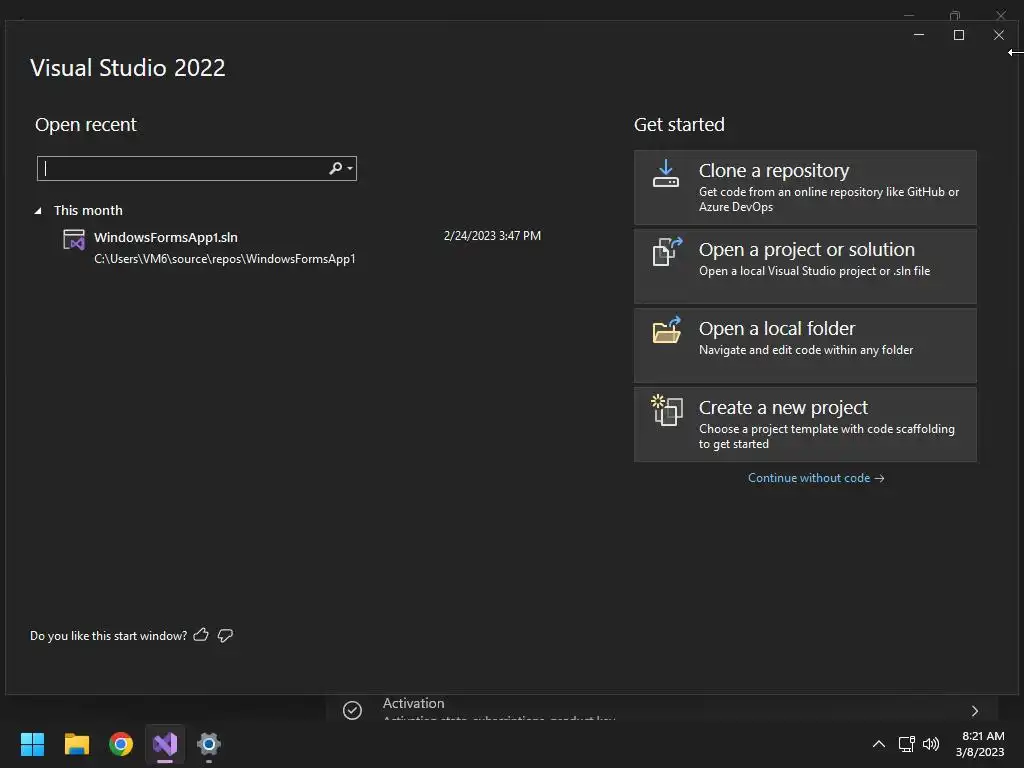Choose Create a new project
1024x768 pixels.
click(805, 424)
